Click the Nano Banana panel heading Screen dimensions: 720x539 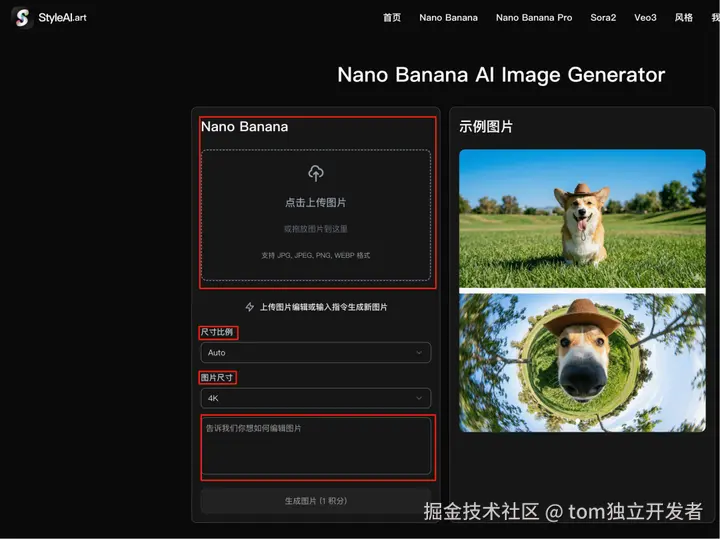(244, 126)
